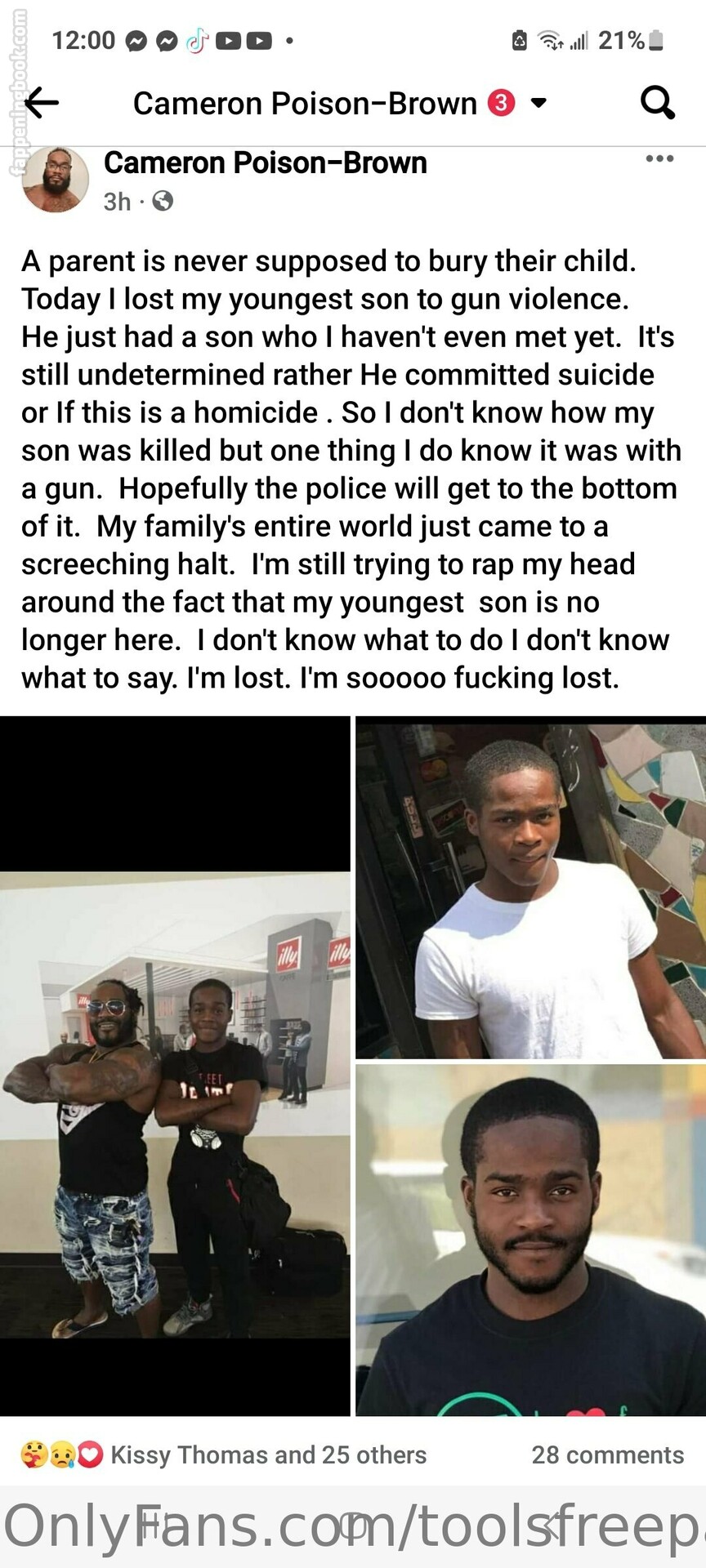
Task: Tap first Messenger notification icon in status bar
Action: pyautogui.click(x=136, y=41)
